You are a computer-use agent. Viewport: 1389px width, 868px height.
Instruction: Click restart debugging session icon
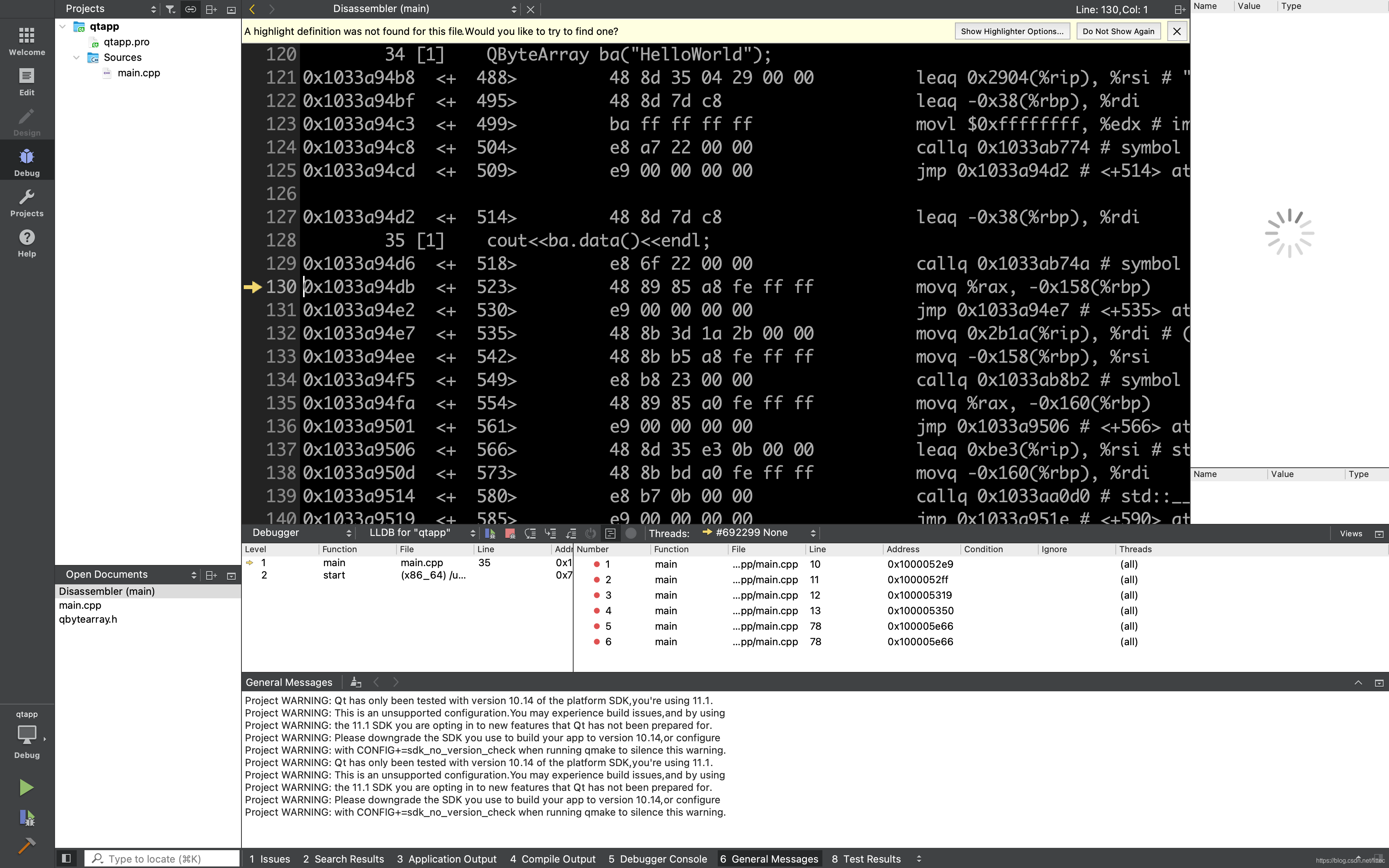pos(591,533)
